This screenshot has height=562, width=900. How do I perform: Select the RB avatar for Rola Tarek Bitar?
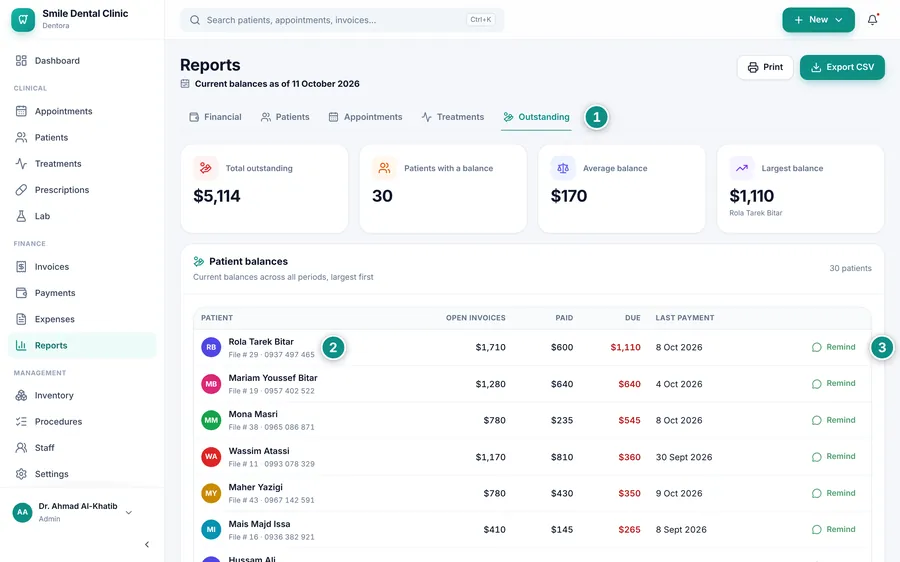coord(211,347)
